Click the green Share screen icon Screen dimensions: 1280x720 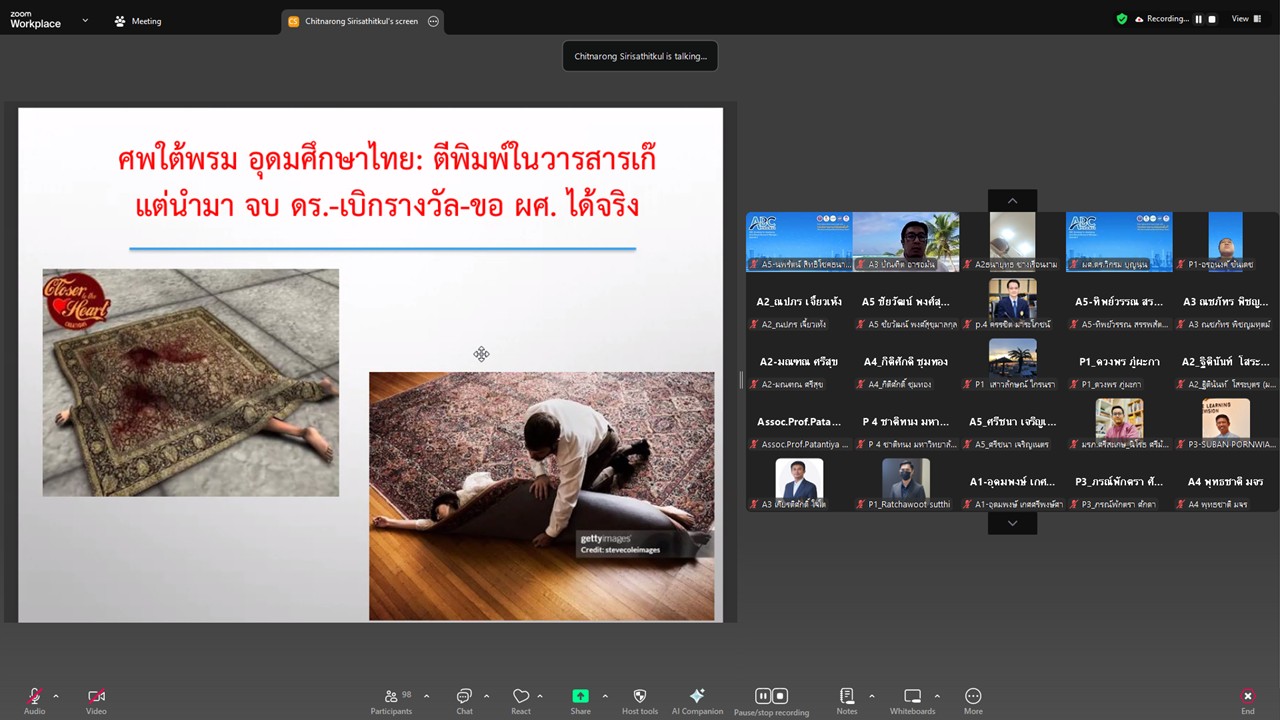580,696
